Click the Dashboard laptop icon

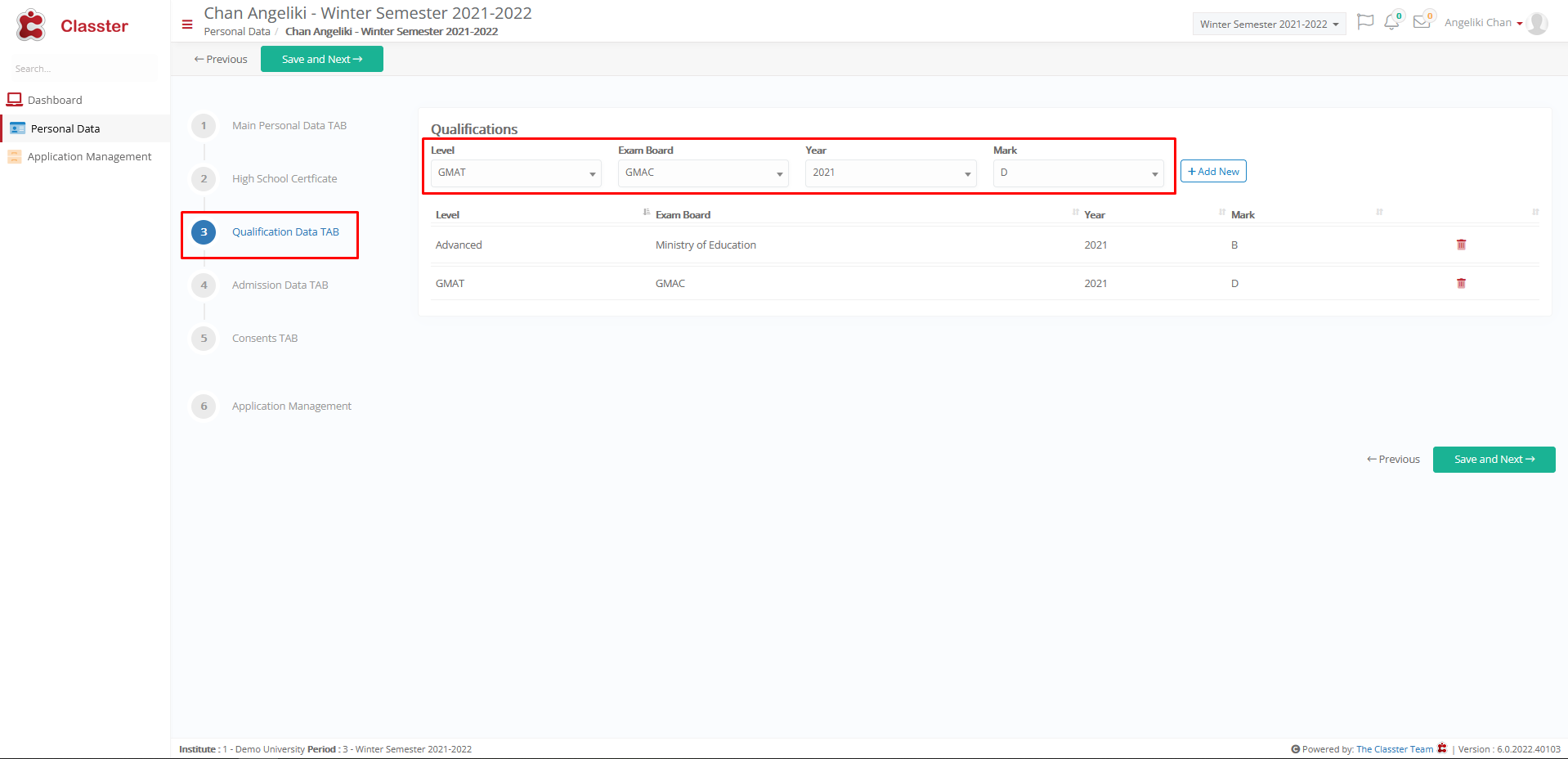(15, 100)
